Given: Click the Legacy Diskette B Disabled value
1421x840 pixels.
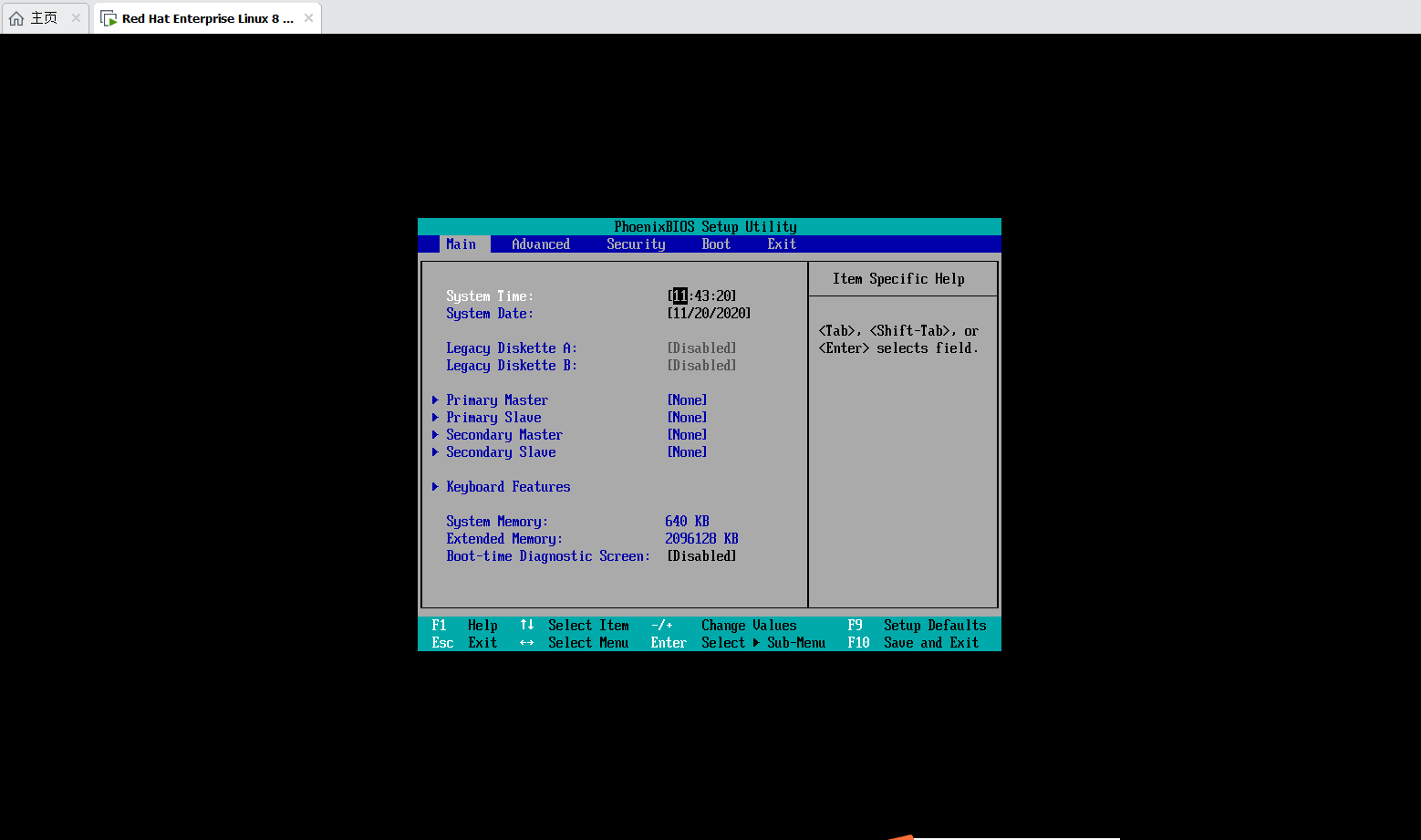Looking at the screenshot, I should click(702, 365).
